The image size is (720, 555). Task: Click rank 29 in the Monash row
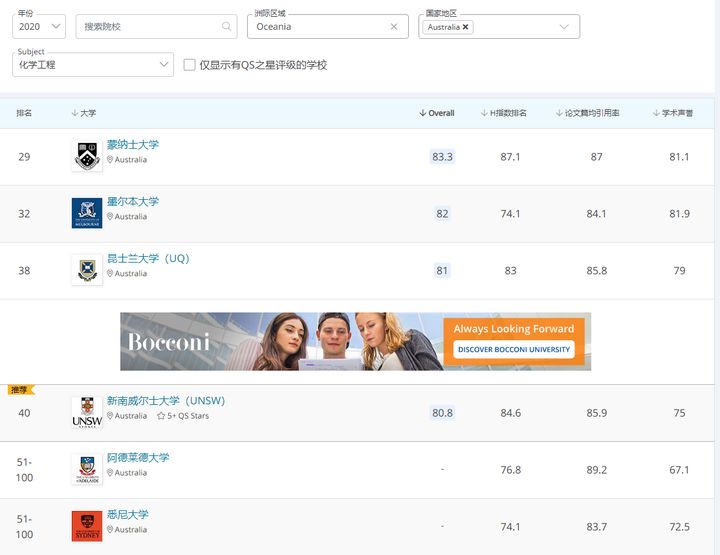[24, 157]
